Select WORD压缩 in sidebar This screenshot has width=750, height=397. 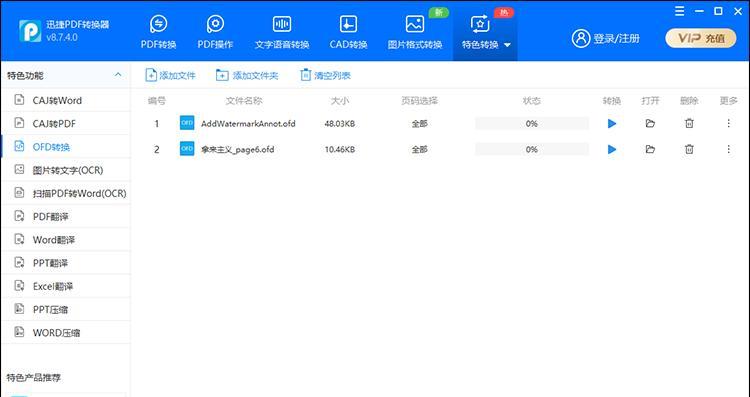coord(66,332)
